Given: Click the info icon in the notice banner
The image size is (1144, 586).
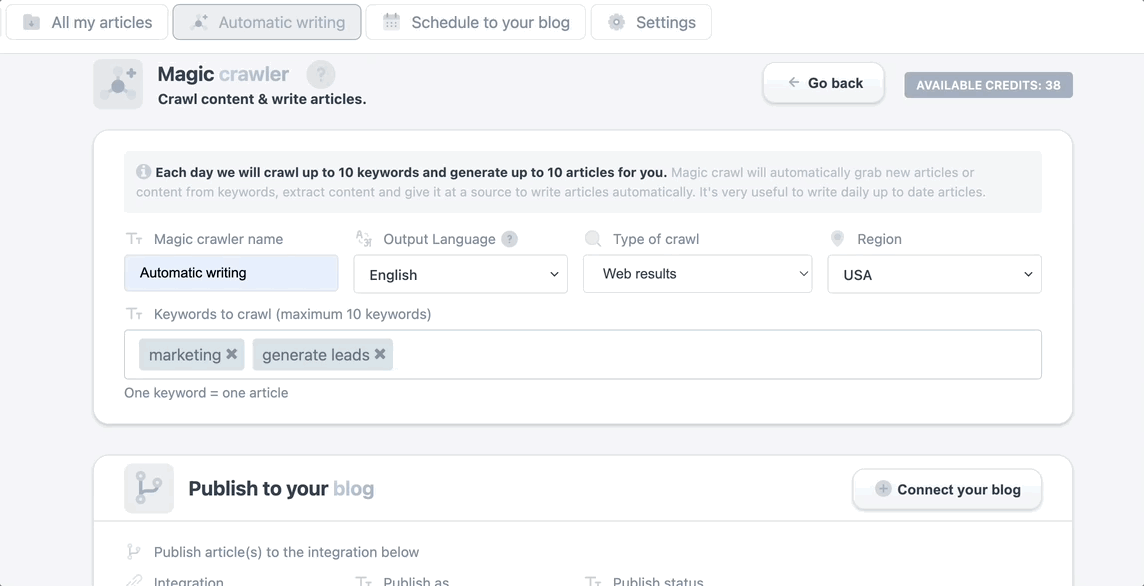Looking at the screenshot, I should (143, 172).
